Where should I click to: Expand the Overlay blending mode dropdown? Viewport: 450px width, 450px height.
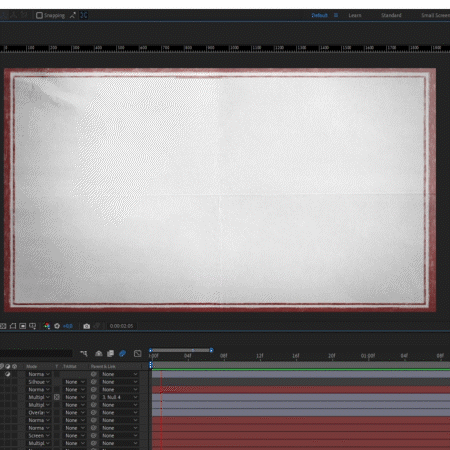click(39, 412)
